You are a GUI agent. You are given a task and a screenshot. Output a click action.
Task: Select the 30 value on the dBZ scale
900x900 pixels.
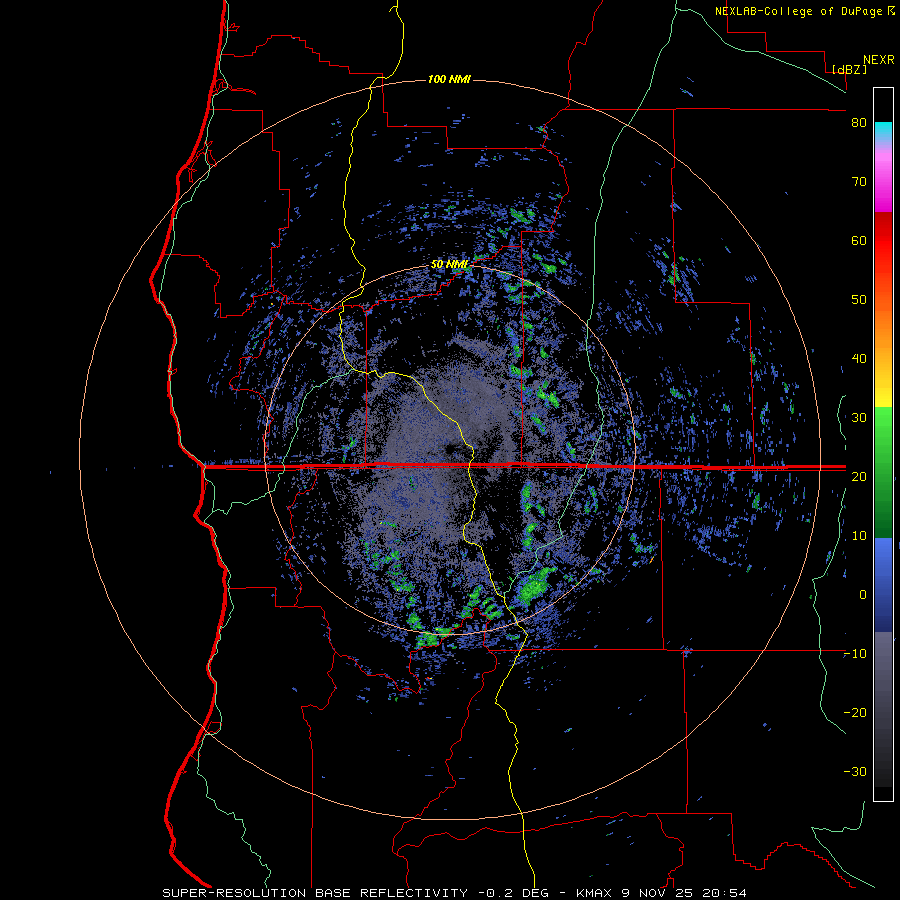coord(859,417)
